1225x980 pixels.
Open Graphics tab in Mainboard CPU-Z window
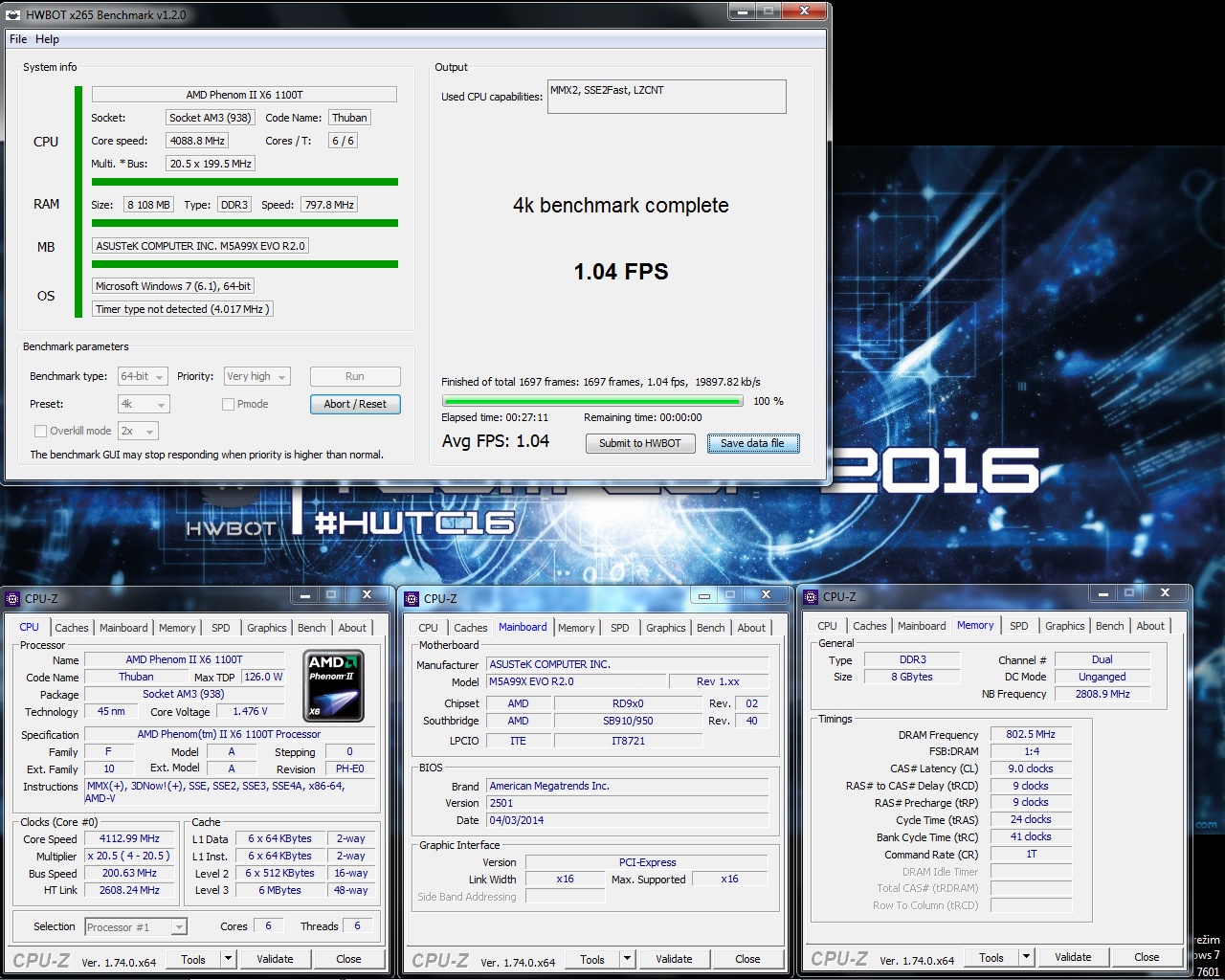point(666,628)
